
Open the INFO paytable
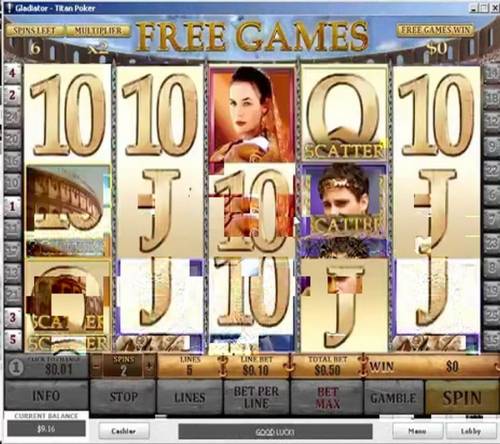point(46,396)
